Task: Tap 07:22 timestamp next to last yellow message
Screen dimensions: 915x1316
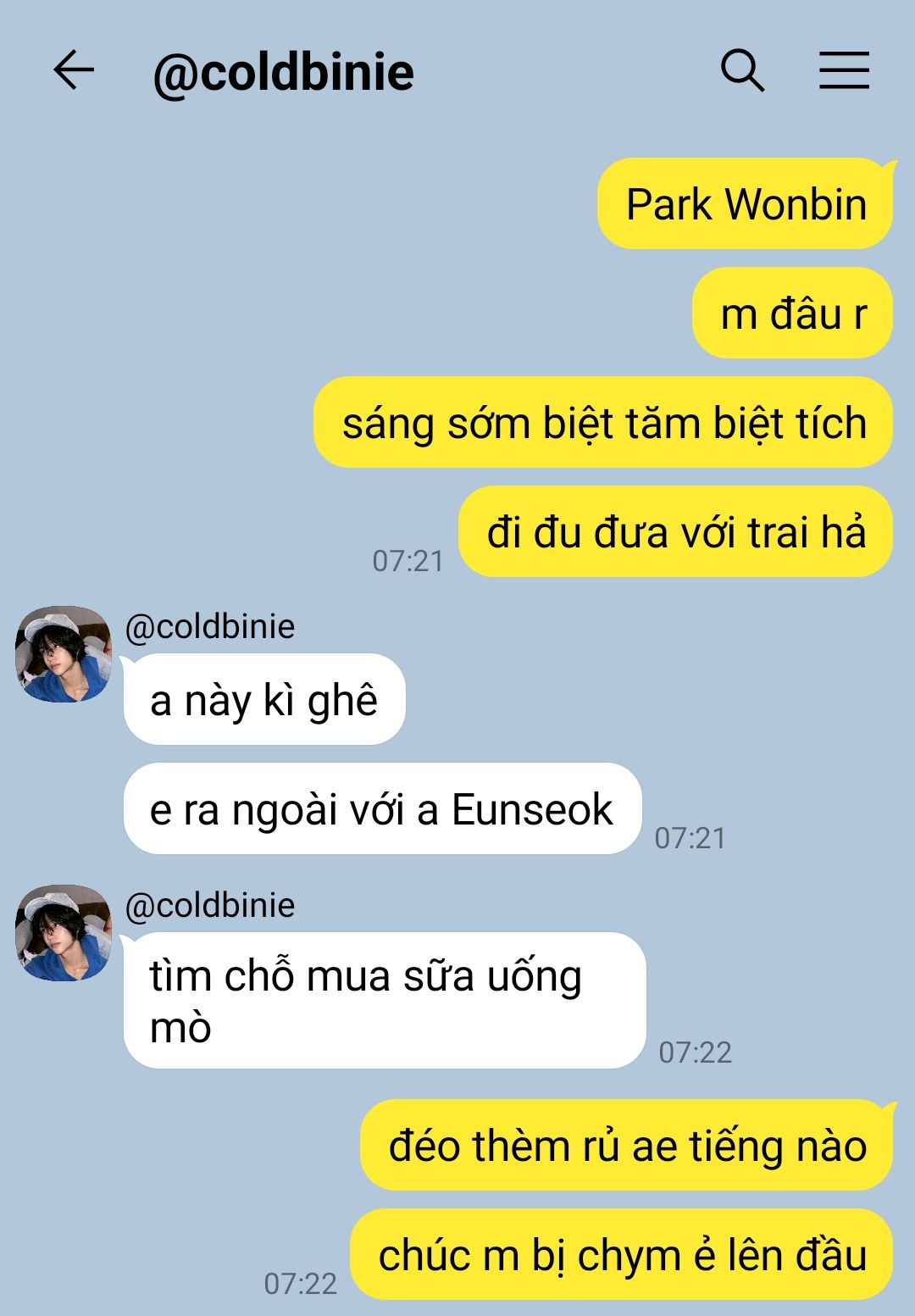Action: pyautogui.click(x=300, y=1284)
